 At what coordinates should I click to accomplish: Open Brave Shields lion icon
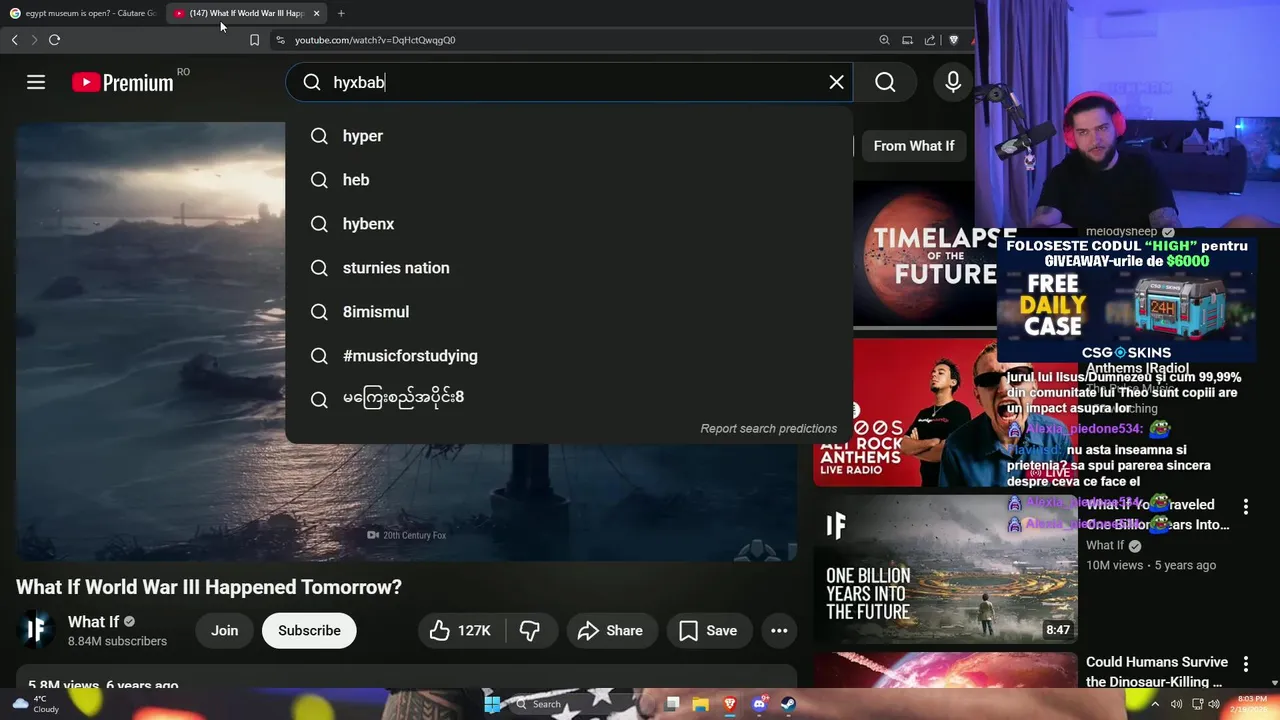[x=953, y=40]
